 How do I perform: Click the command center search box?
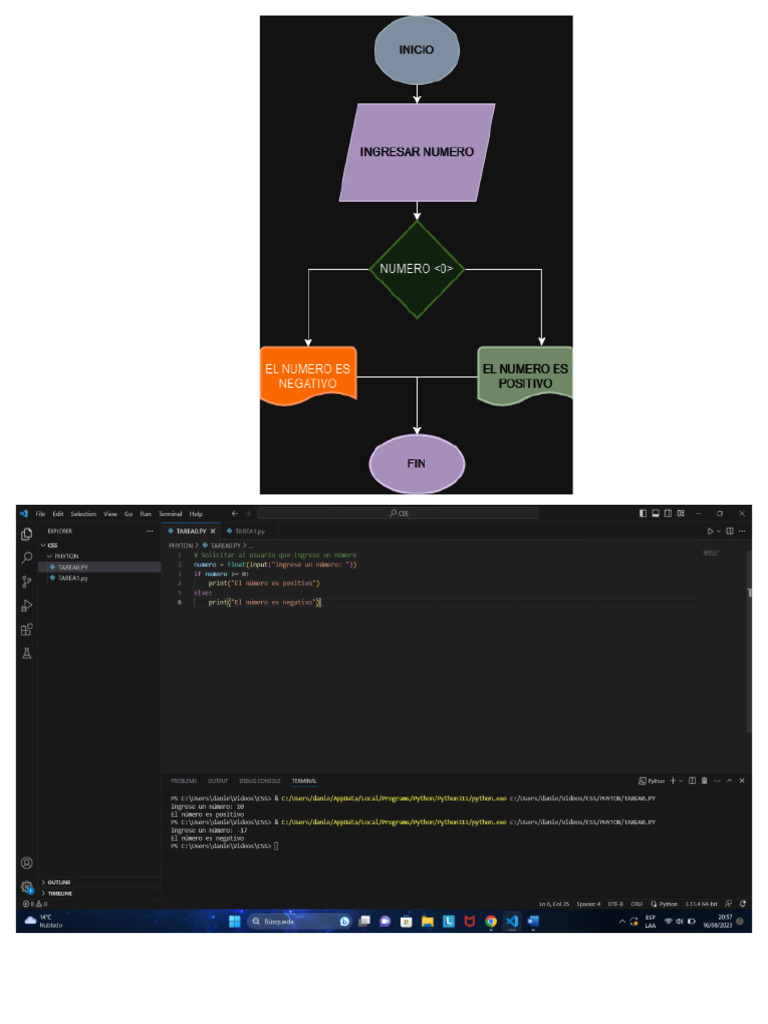pos(400,513)
